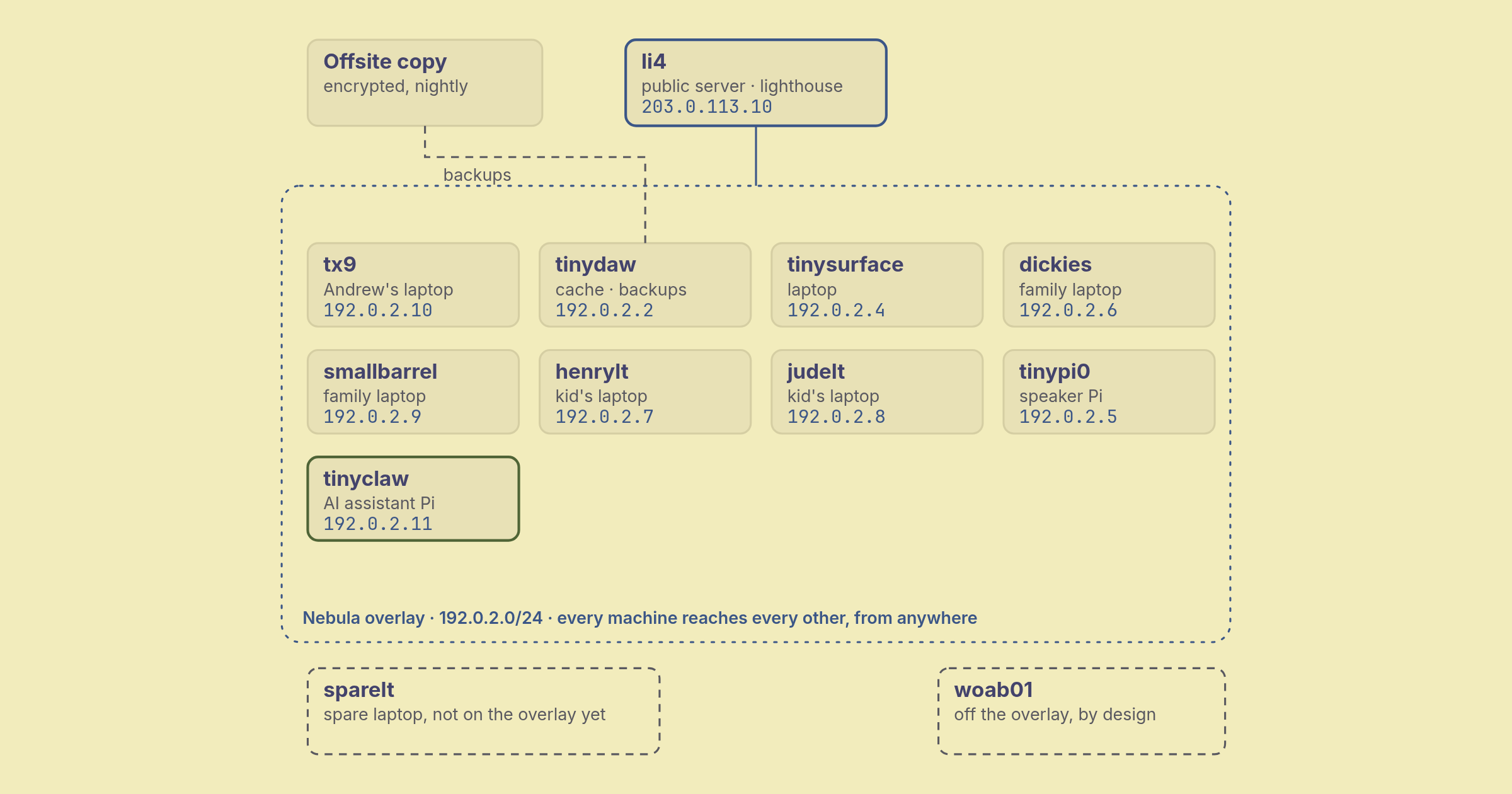
Task: Click the li4 public server node
Action: [x=755, y=83]
